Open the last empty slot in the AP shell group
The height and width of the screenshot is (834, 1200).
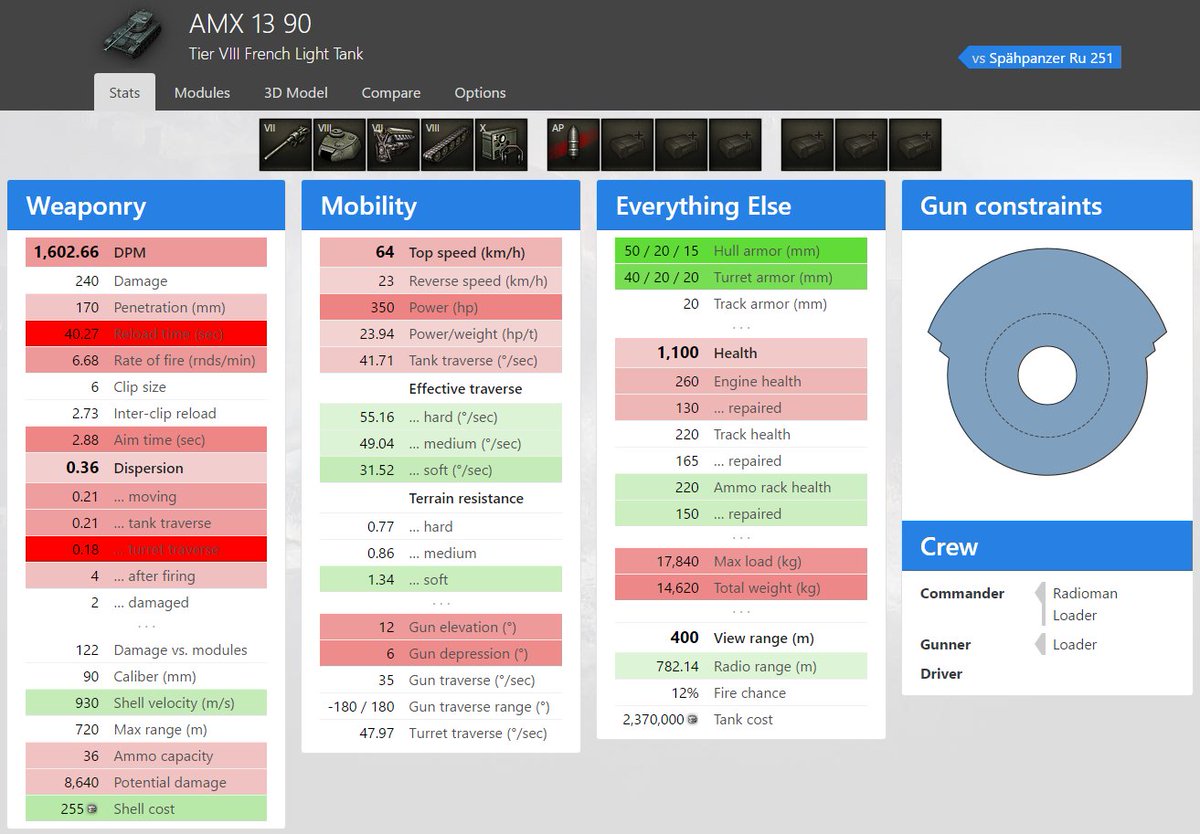point(735,145)
